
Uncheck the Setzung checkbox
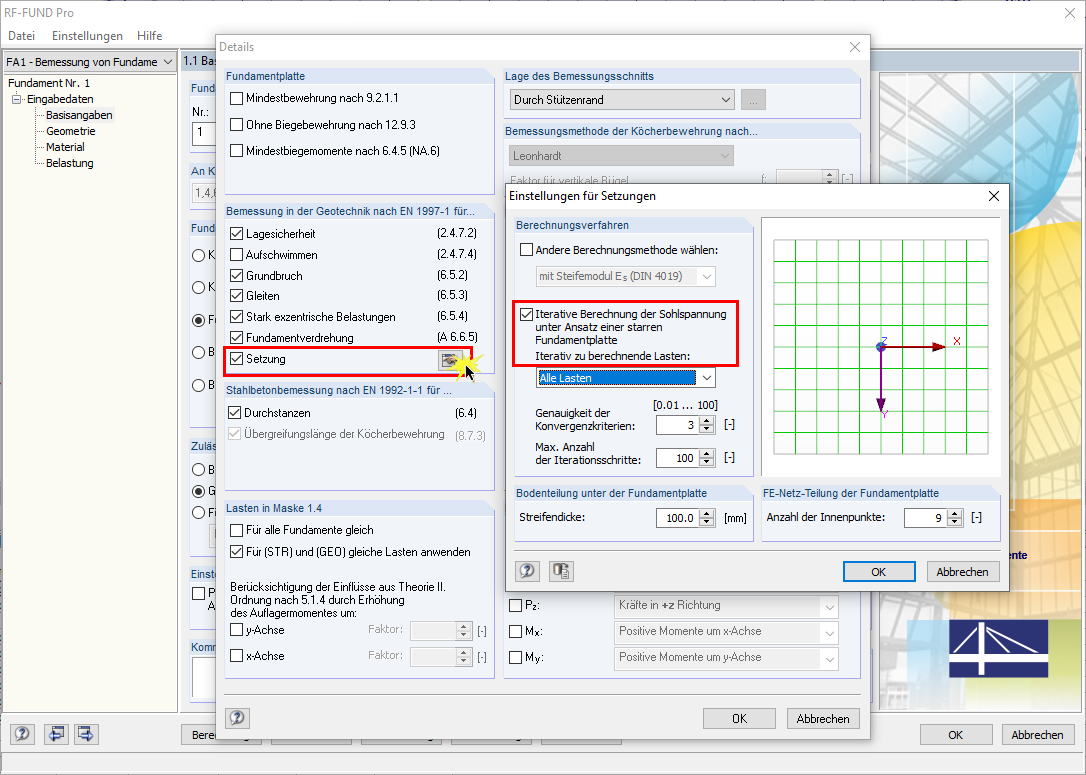[237, 359]
